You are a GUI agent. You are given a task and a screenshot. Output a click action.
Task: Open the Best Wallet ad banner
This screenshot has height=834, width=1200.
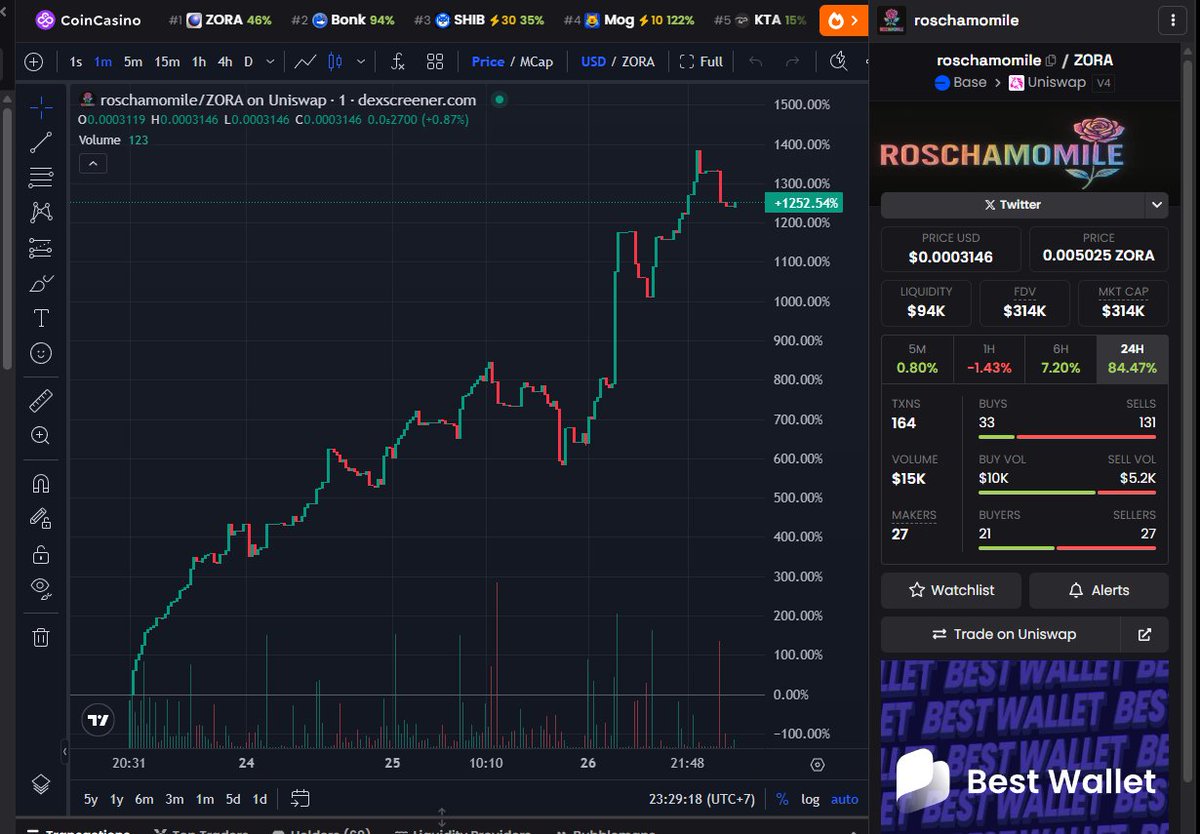coord(1025,747)
